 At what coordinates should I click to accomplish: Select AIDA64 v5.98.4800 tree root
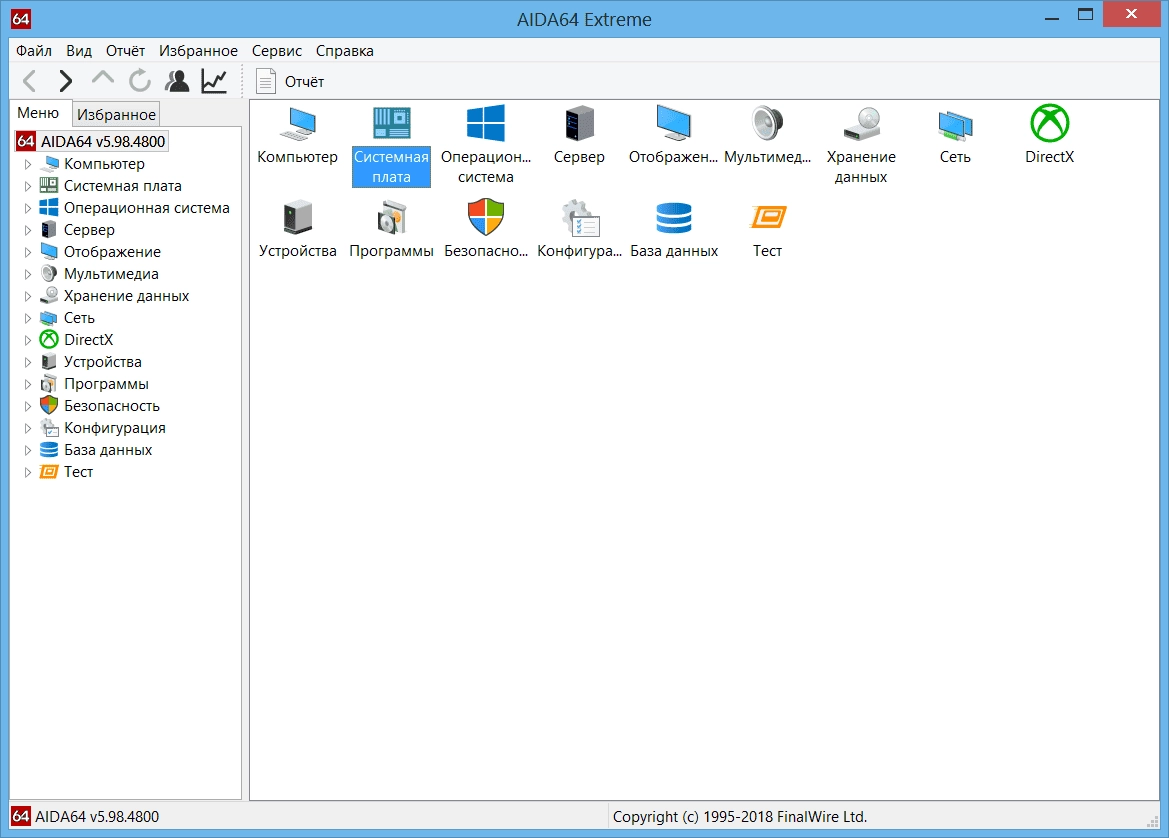point(91,141)
